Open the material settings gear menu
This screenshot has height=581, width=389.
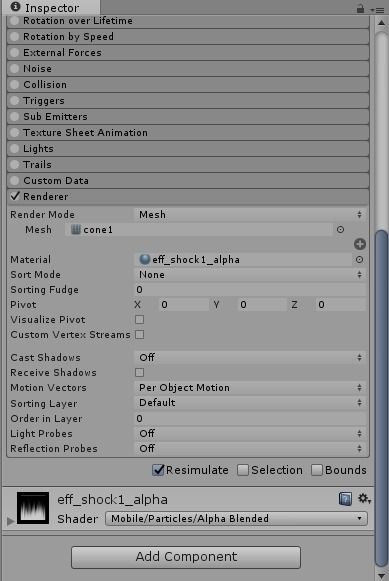pyautogui.click(x=364, y=498)
